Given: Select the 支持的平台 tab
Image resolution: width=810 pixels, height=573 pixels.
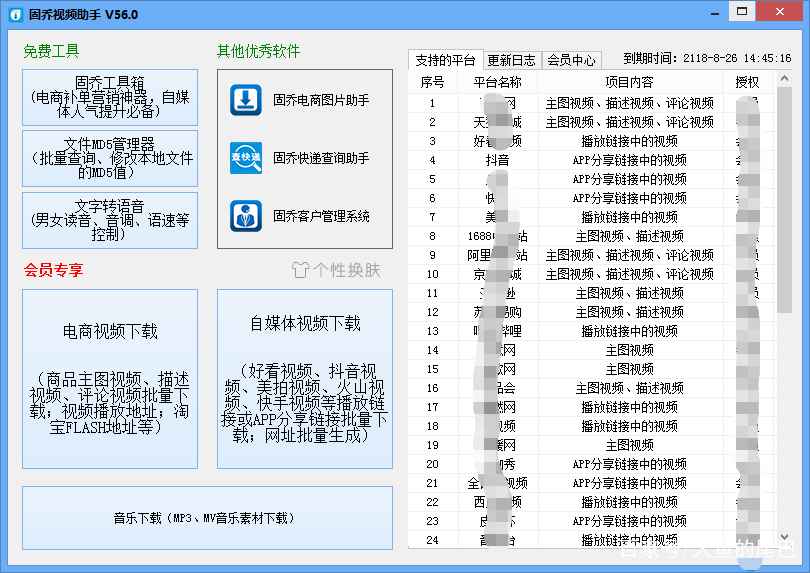Looking at the screenshot, I should pyautogui.click(x=446, y=60).
